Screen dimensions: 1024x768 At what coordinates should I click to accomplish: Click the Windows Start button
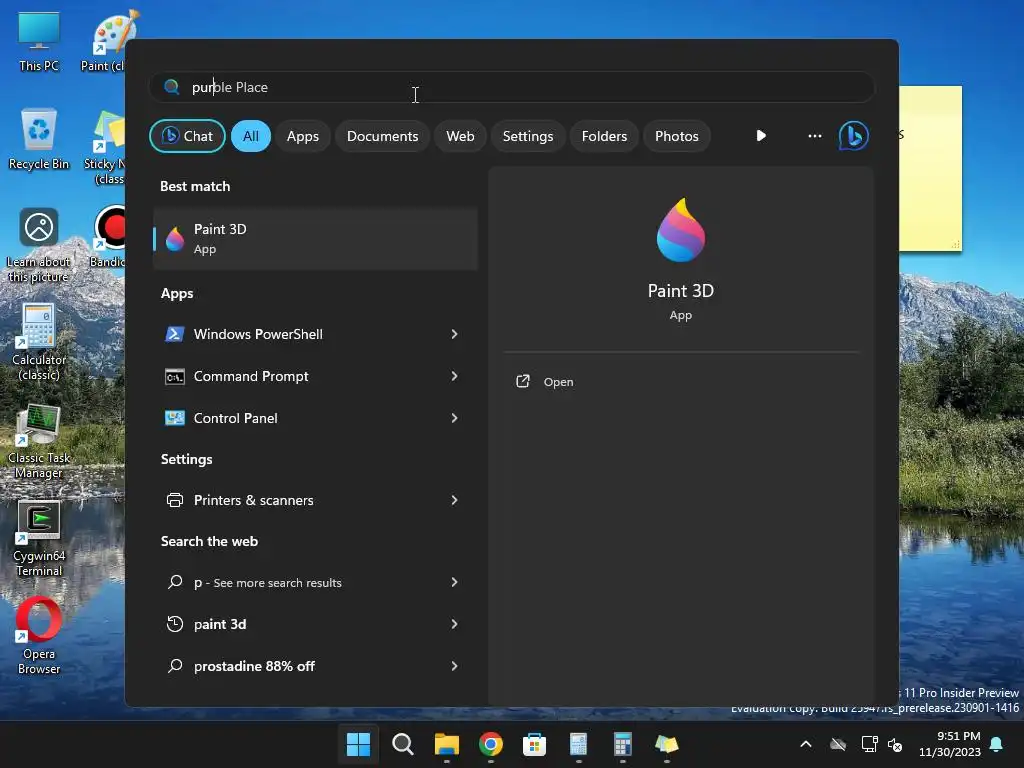pos(358,744)
